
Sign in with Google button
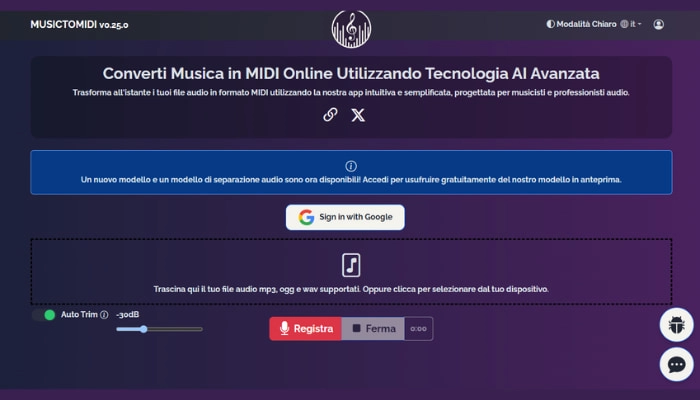345,217
